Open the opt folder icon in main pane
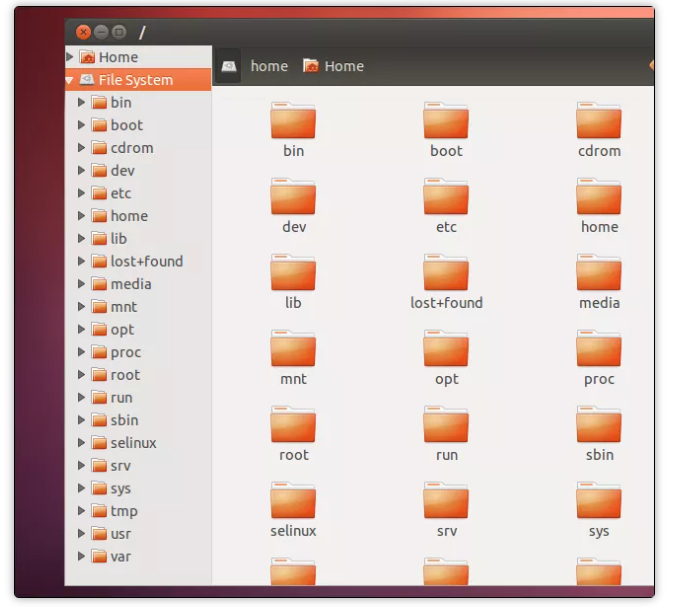This screenshot has width=673, height=607. [x=446, y=349]
